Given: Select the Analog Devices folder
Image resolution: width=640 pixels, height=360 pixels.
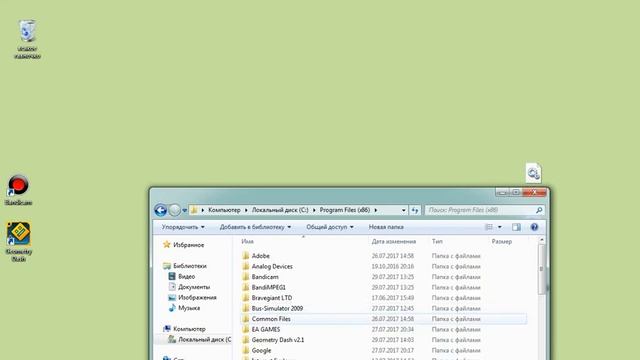Looking at the screenshot, I should coord(272,267).
